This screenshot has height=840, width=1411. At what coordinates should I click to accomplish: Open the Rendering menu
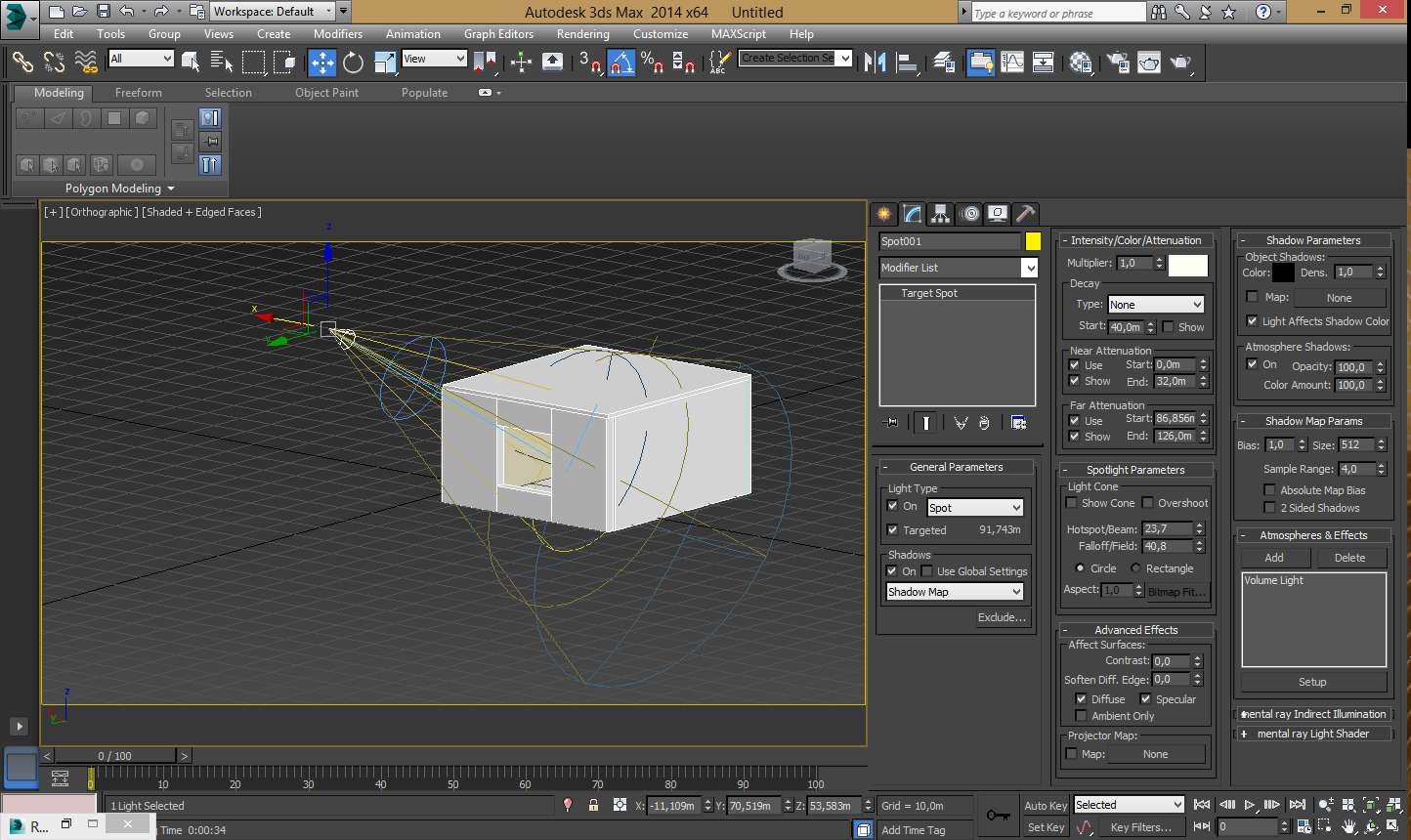(582, 34)
